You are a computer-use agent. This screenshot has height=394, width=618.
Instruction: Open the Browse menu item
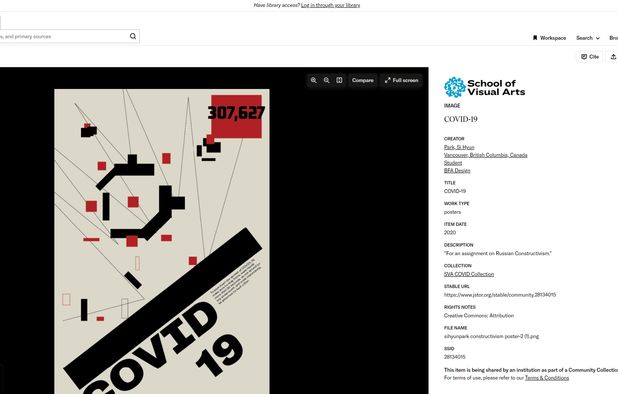(613, 38)
